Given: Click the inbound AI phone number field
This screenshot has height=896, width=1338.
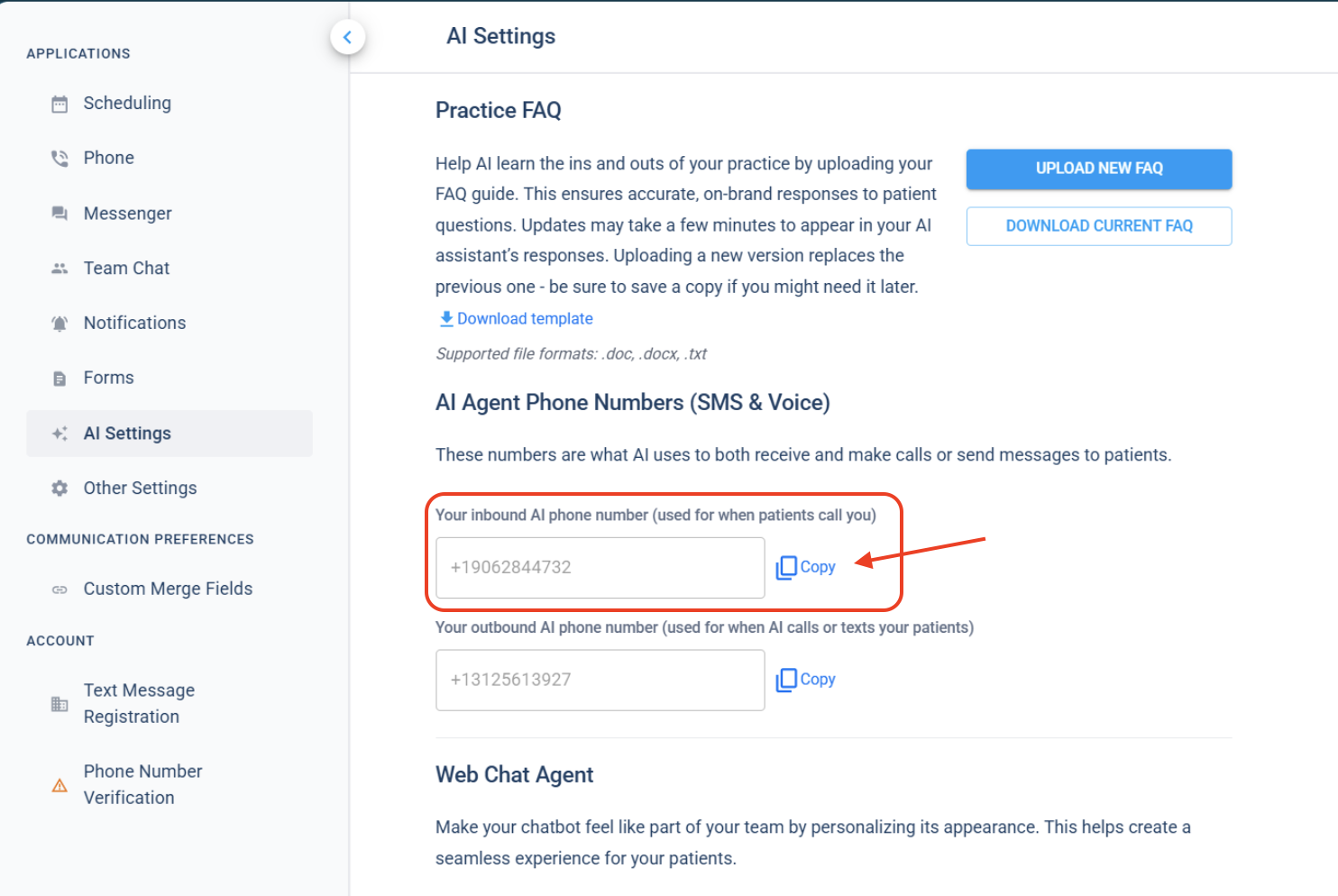Looking at the screenshot, I should [x=600, y=568].
